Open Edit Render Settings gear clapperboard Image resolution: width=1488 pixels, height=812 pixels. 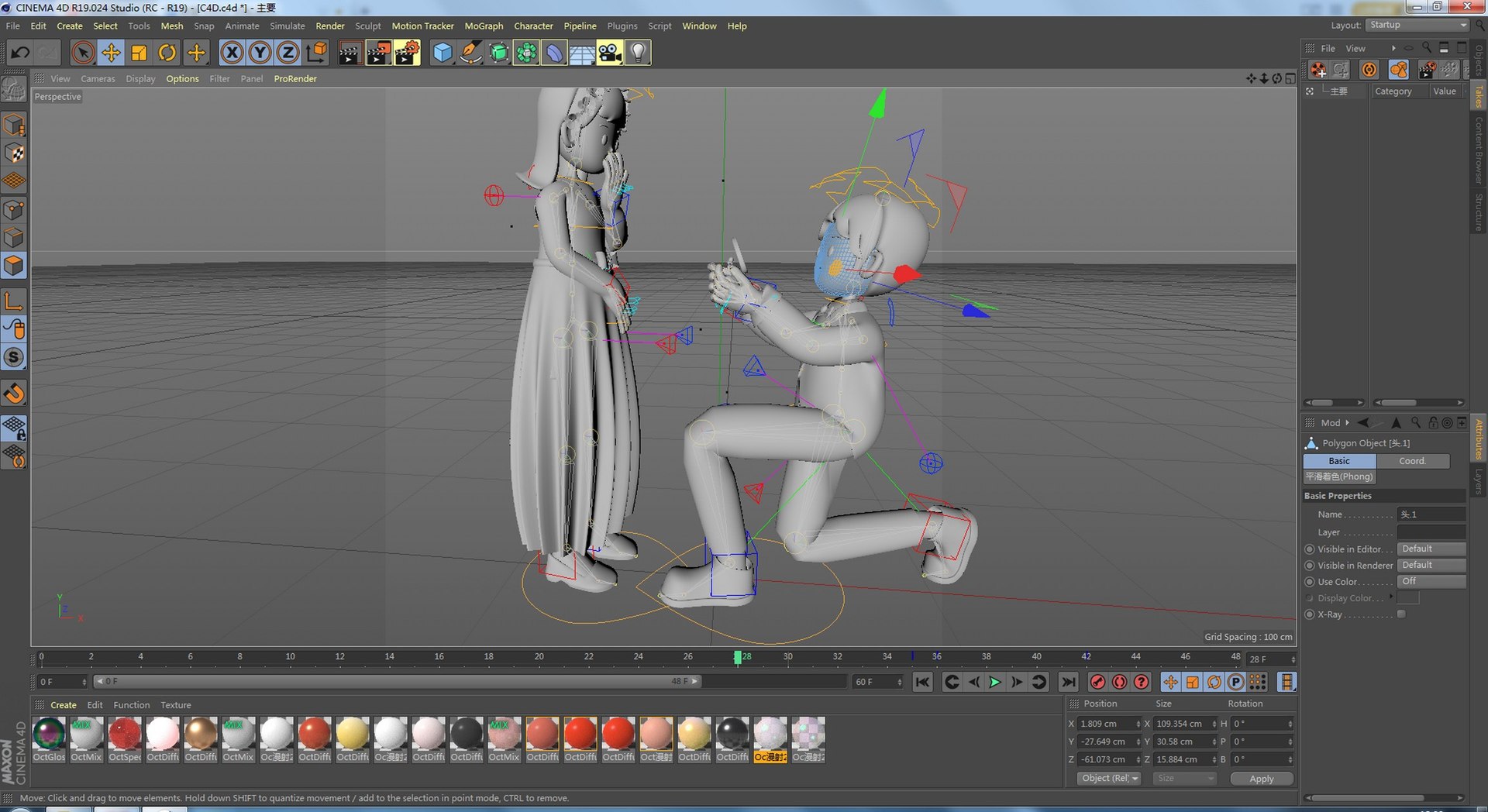[407, 53]
